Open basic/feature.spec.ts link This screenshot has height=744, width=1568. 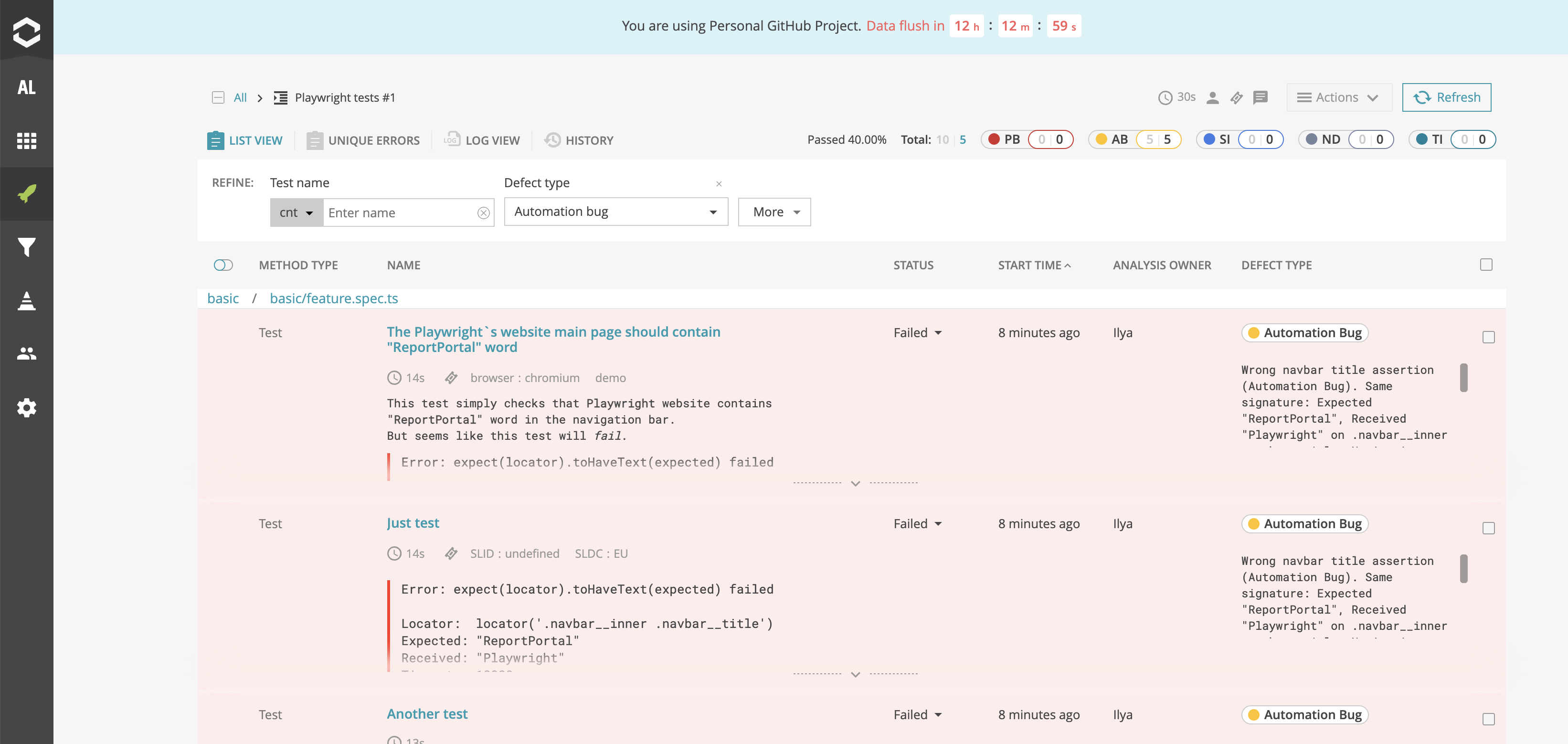tap(334, 298)
